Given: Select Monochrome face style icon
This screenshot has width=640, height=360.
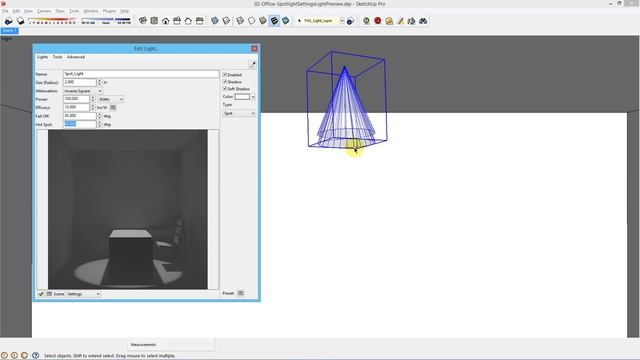Looking at the screenshot, I should tap(286, 20).
